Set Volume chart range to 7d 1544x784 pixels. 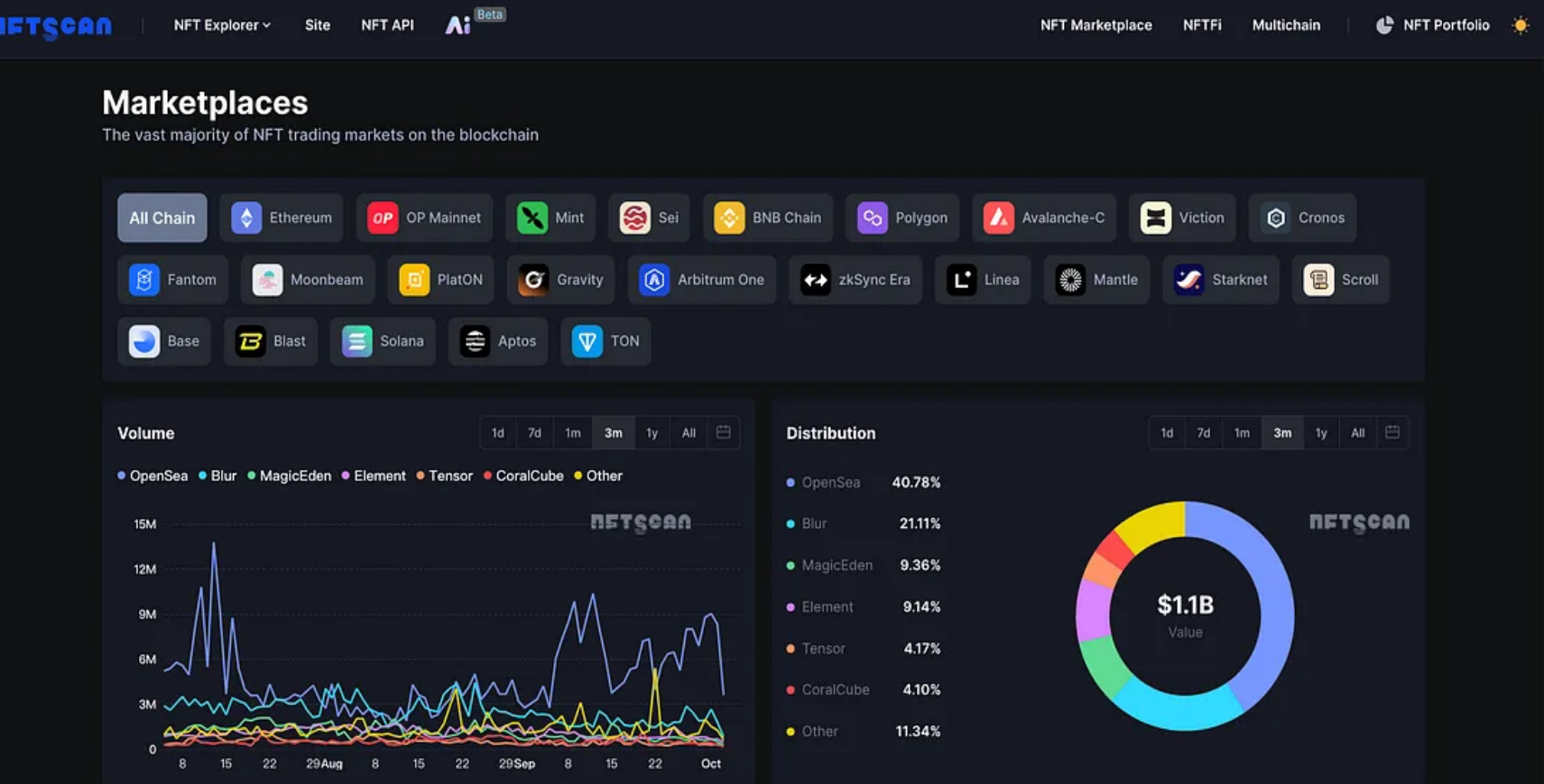(534, 433)
